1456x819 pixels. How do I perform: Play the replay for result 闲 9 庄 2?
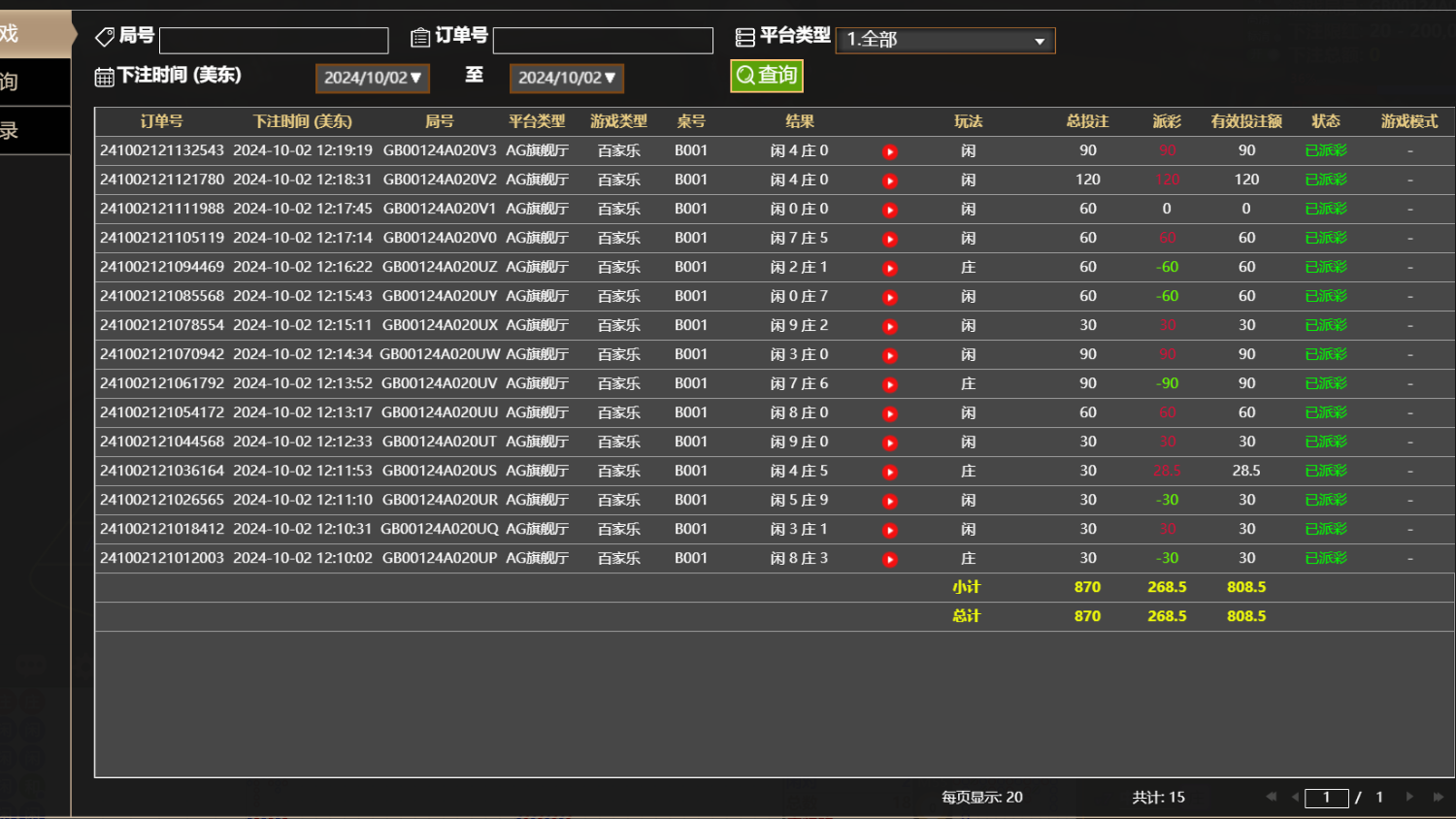coord(890,326)
